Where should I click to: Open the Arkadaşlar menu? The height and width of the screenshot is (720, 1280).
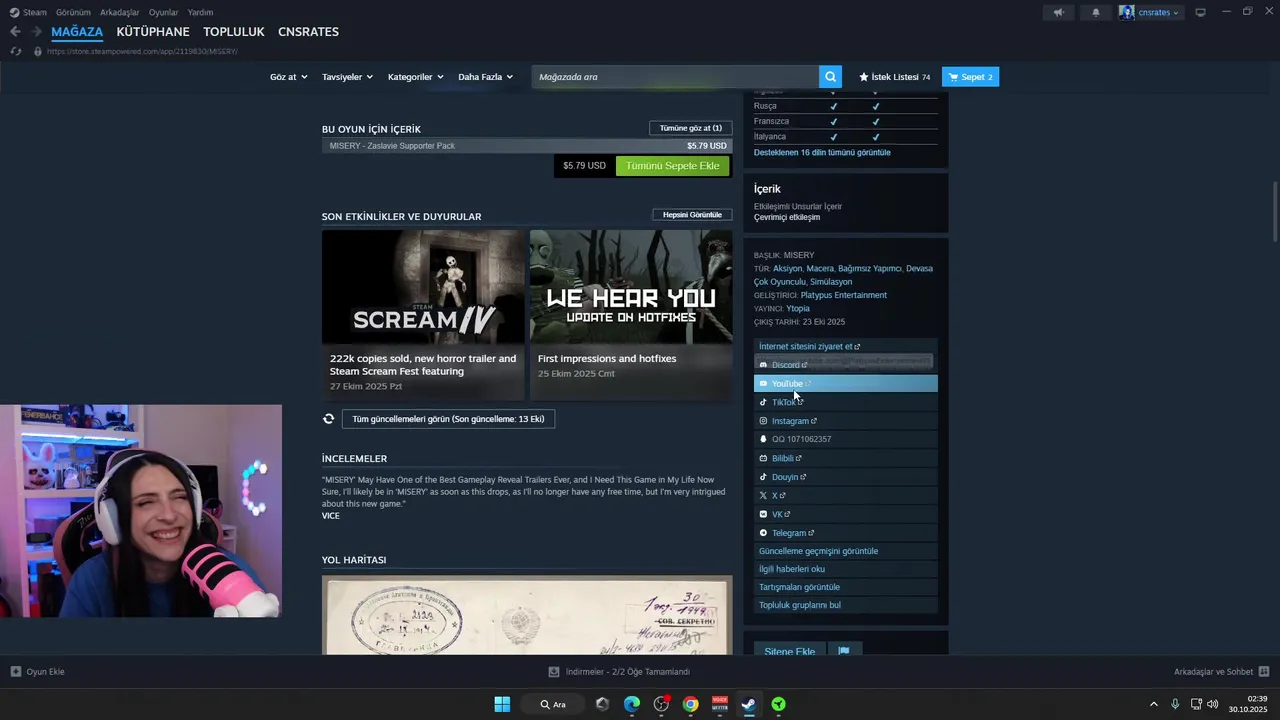point(119,12)
